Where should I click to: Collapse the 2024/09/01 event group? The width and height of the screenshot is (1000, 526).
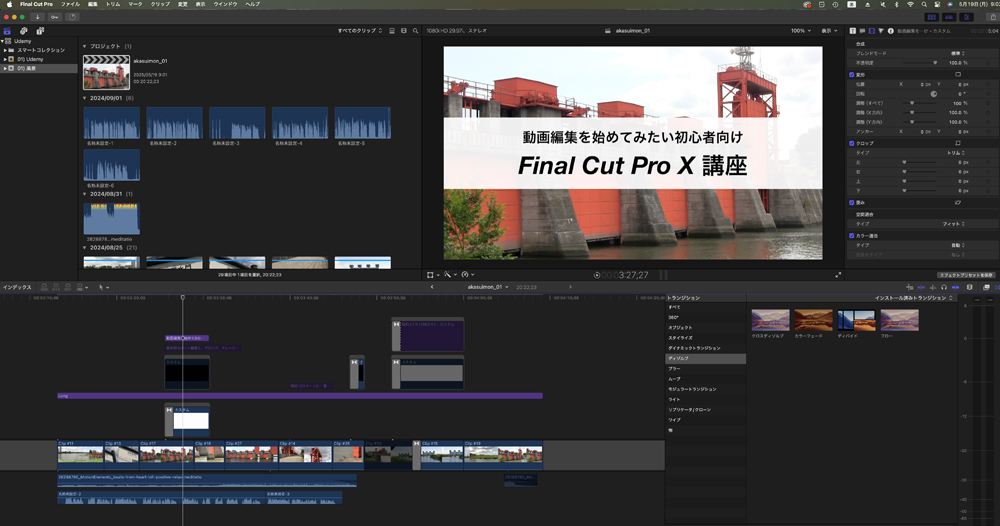(84, 98)
